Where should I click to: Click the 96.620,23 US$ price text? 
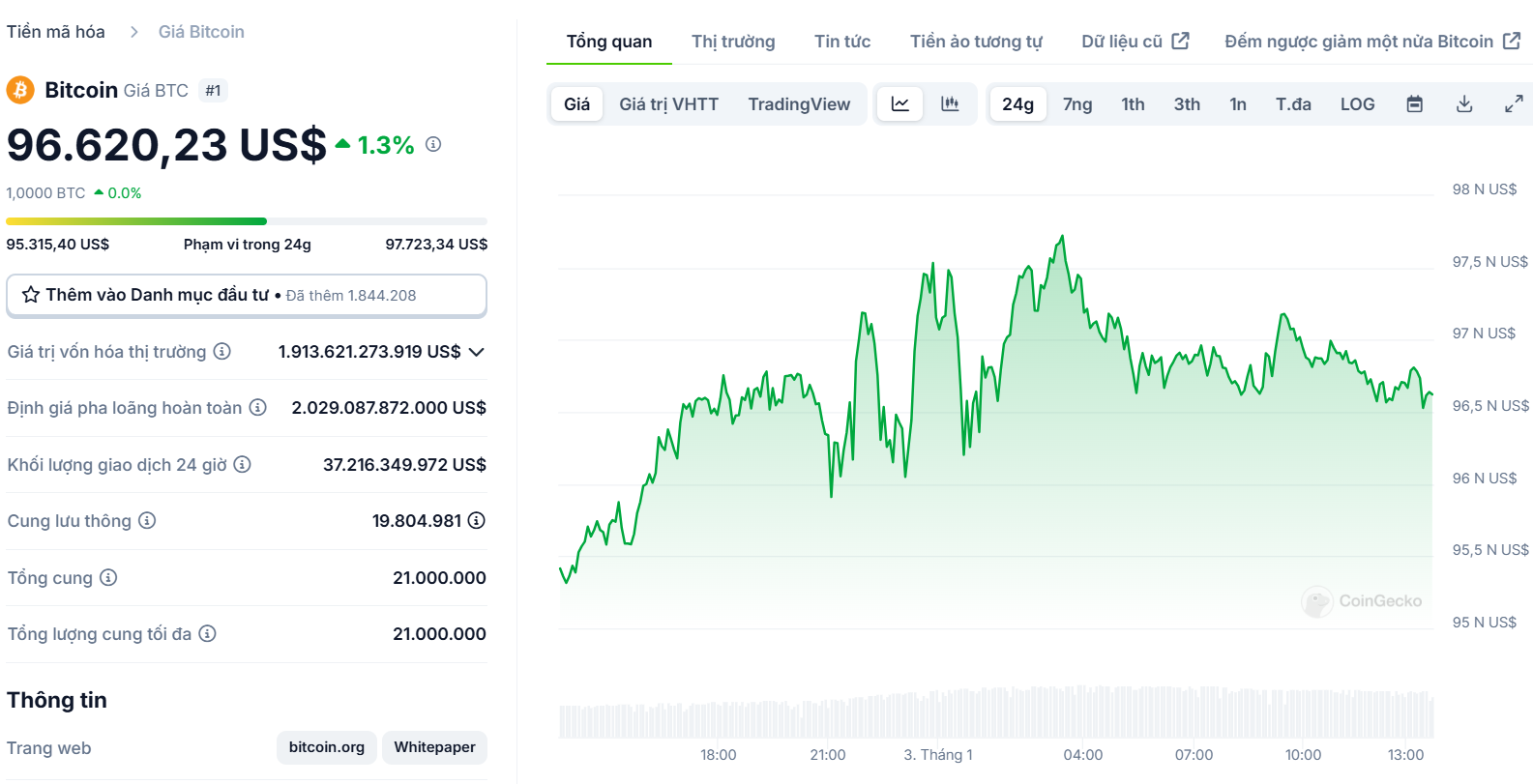coord(166,145)
